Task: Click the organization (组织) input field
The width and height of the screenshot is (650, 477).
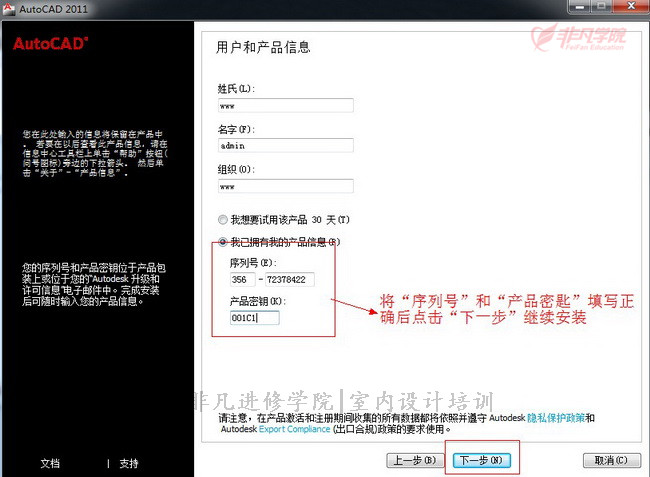Action: 286,186
